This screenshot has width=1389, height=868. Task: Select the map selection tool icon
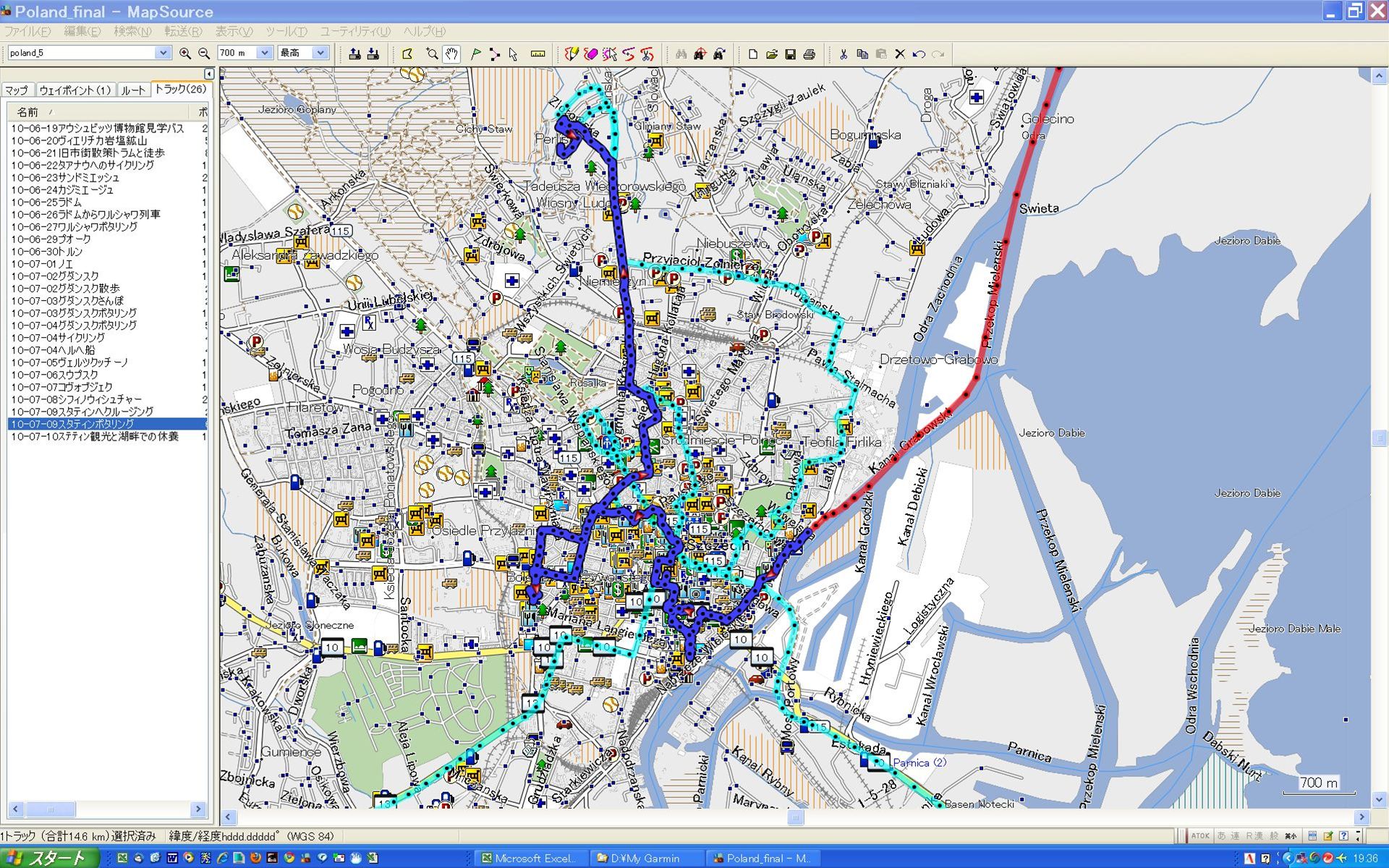(407, 54)
